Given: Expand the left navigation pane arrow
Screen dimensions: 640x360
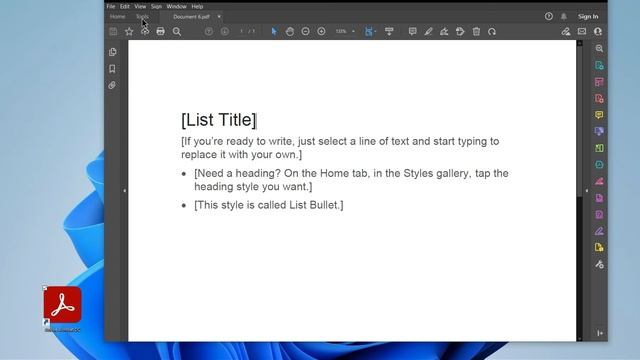Looking at the screenshot, I should [124, 191].
